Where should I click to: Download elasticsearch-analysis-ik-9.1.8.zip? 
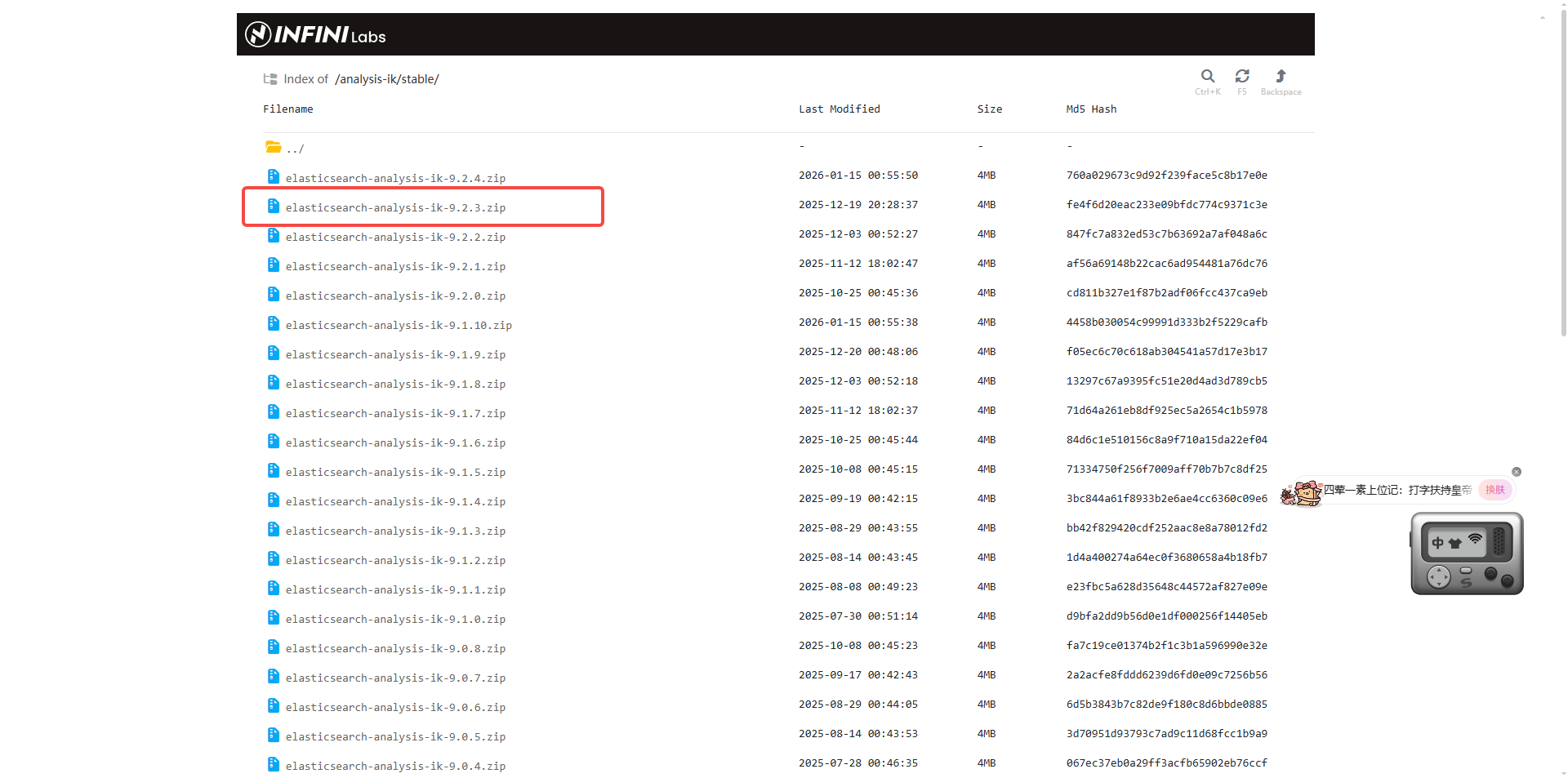[395, 384]
